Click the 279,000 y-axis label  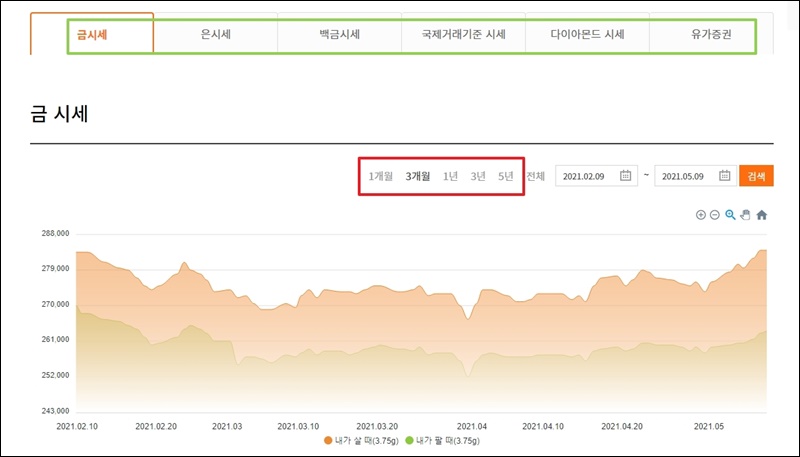pos(56,269)
